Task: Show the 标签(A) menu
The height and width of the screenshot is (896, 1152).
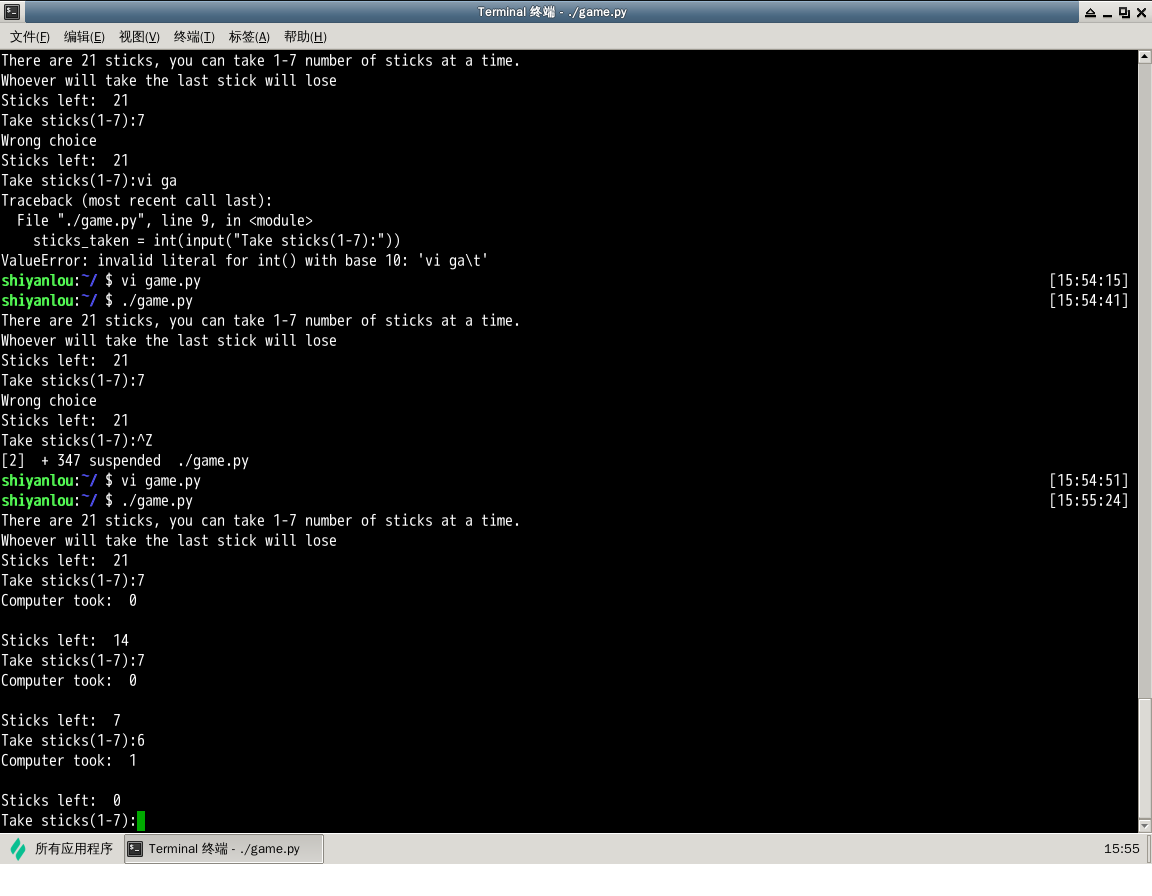Action: point(249,37)
